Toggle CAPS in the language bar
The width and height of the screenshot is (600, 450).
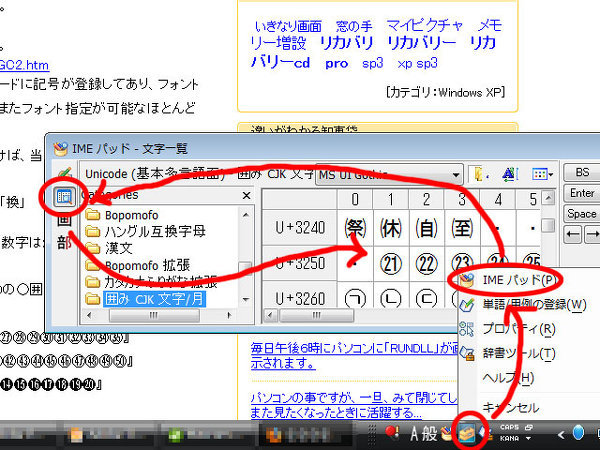[509, 427]
